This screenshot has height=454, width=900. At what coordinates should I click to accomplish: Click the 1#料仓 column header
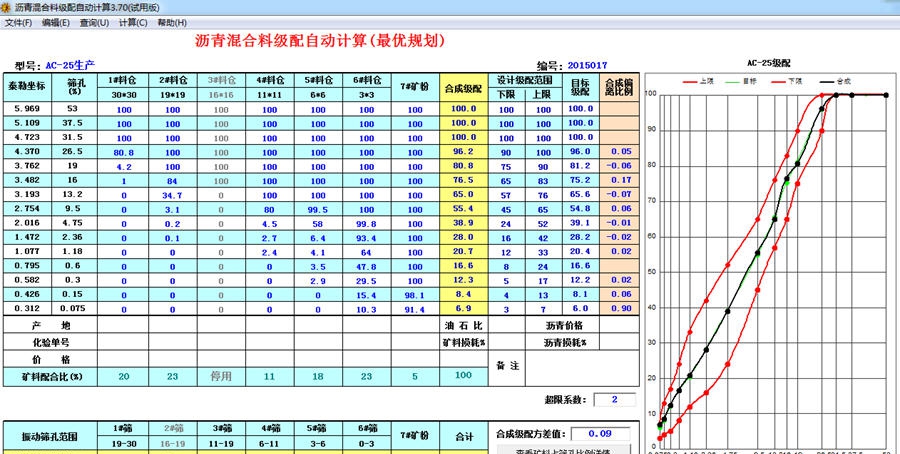[124, 80]
